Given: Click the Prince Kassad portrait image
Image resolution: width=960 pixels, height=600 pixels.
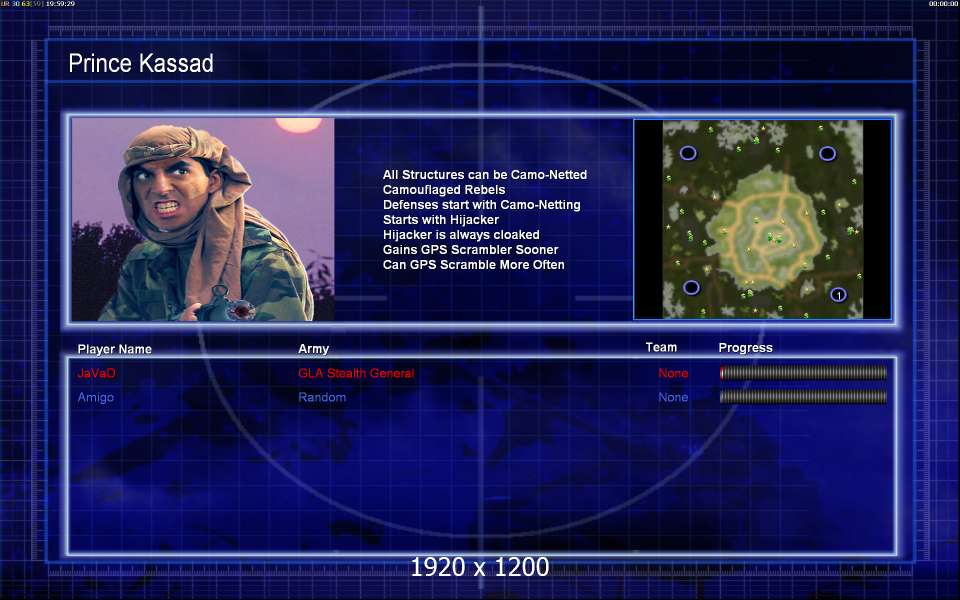Looking at the screenshot, I should 203,219.
